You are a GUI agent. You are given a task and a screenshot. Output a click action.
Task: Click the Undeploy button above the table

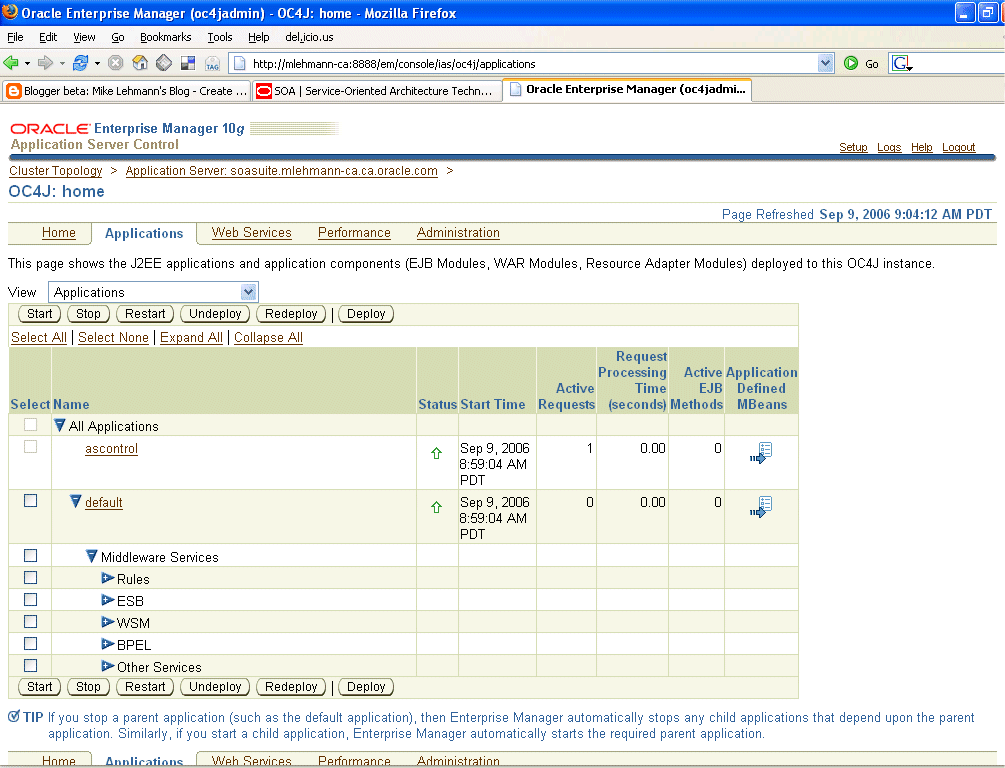tap(215, 313)
